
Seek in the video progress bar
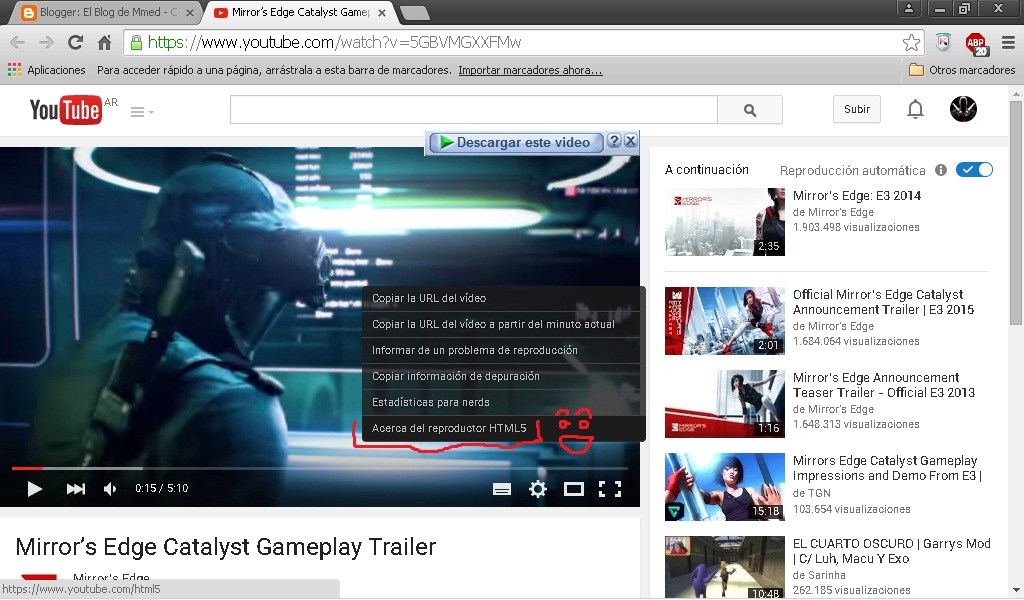coord(319,468)
